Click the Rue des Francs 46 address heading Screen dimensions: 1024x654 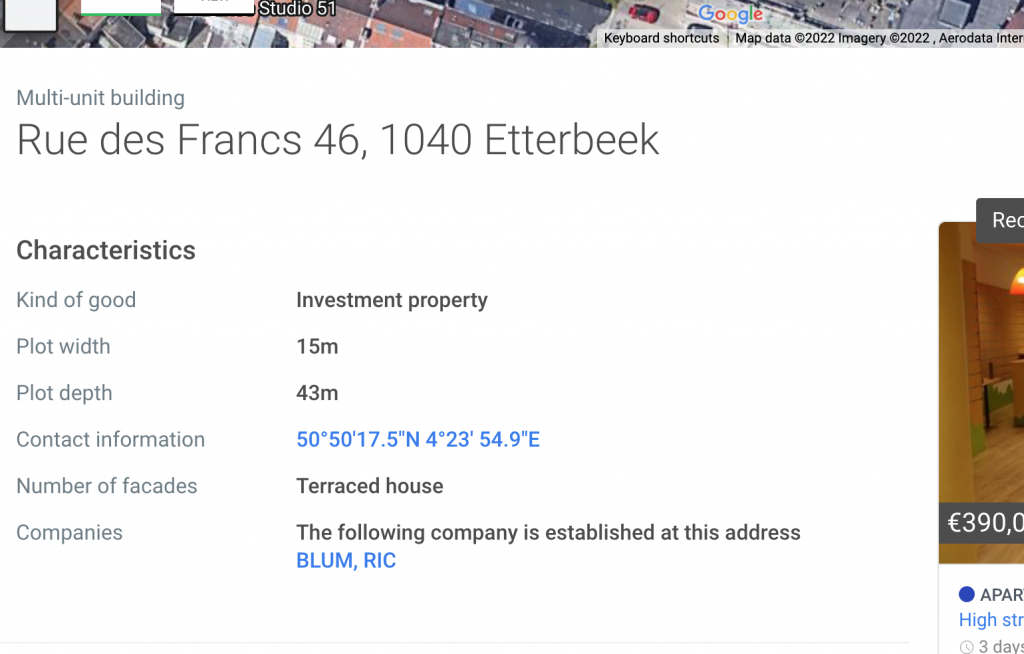point(338,140)
